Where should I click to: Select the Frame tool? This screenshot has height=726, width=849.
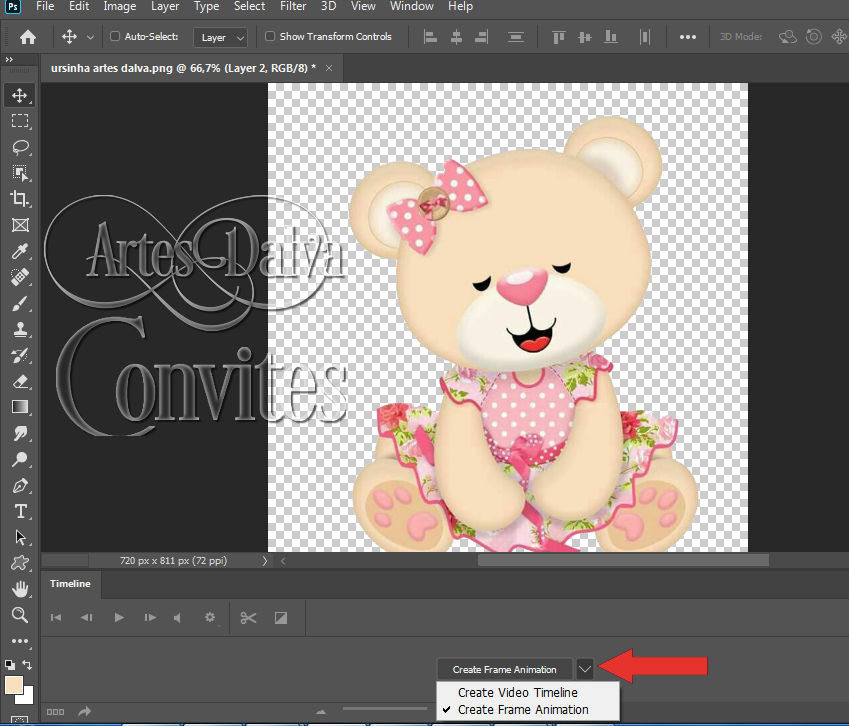point(20,225)
